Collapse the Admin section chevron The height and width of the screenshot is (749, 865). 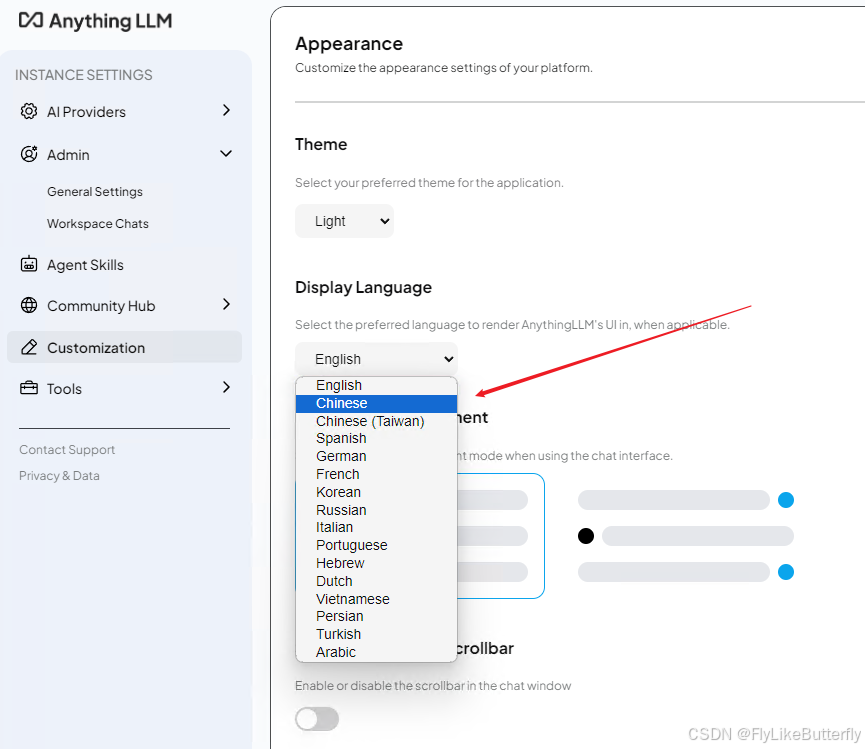[226, 153]
